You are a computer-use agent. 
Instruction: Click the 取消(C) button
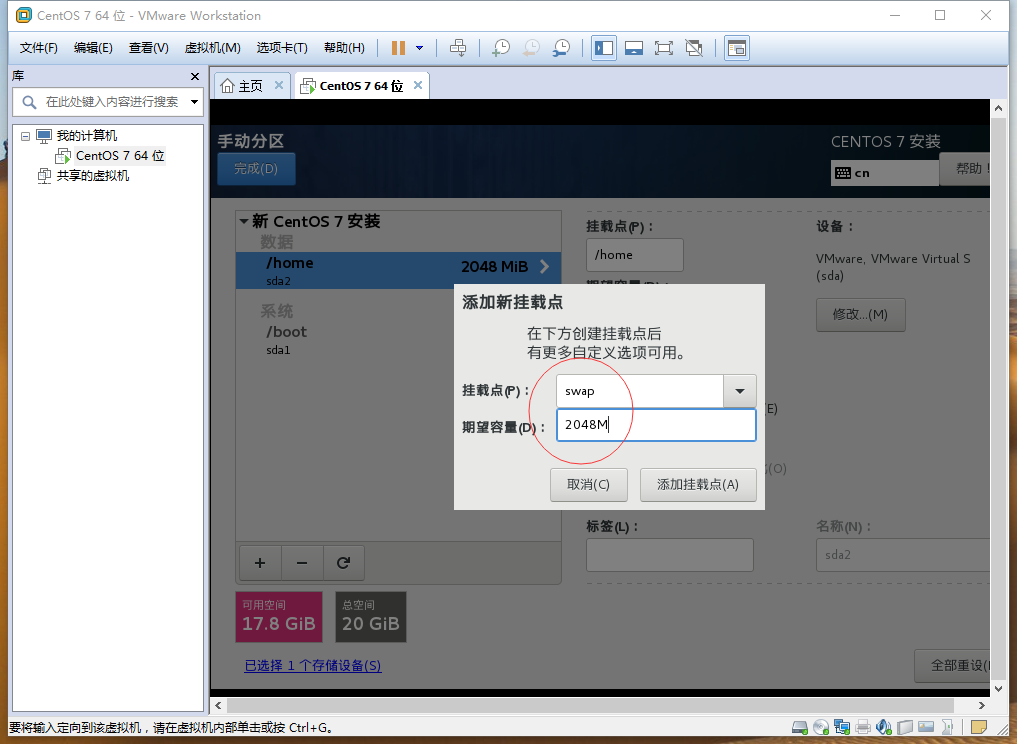pos(588,485)
